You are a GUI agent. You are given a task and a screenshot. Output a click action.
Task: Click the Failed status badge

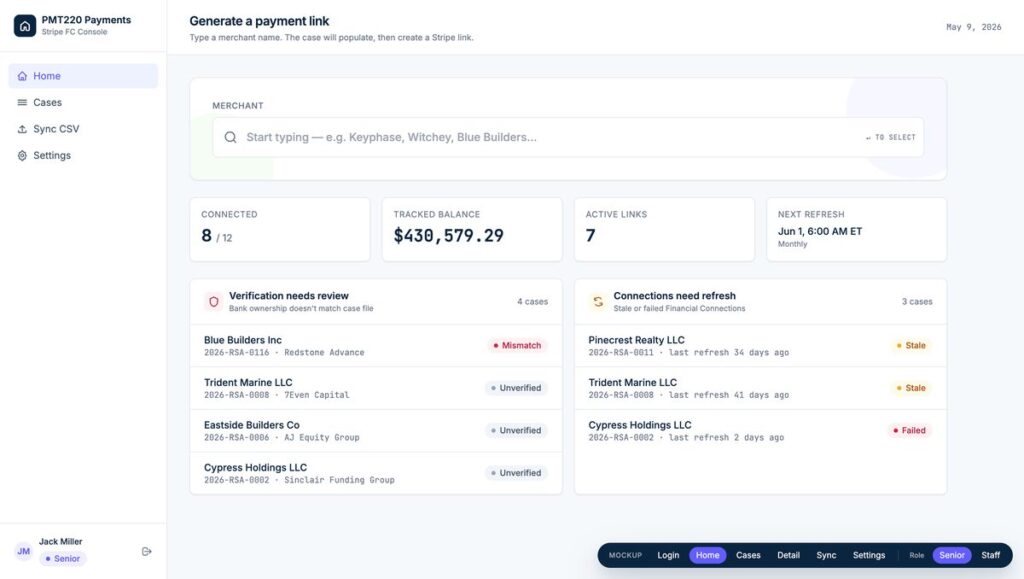click(909, 430)
